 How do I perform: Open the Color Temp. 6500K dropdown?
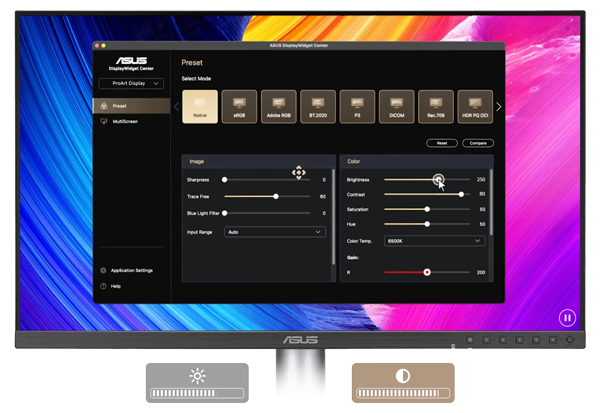coord(435,241)
